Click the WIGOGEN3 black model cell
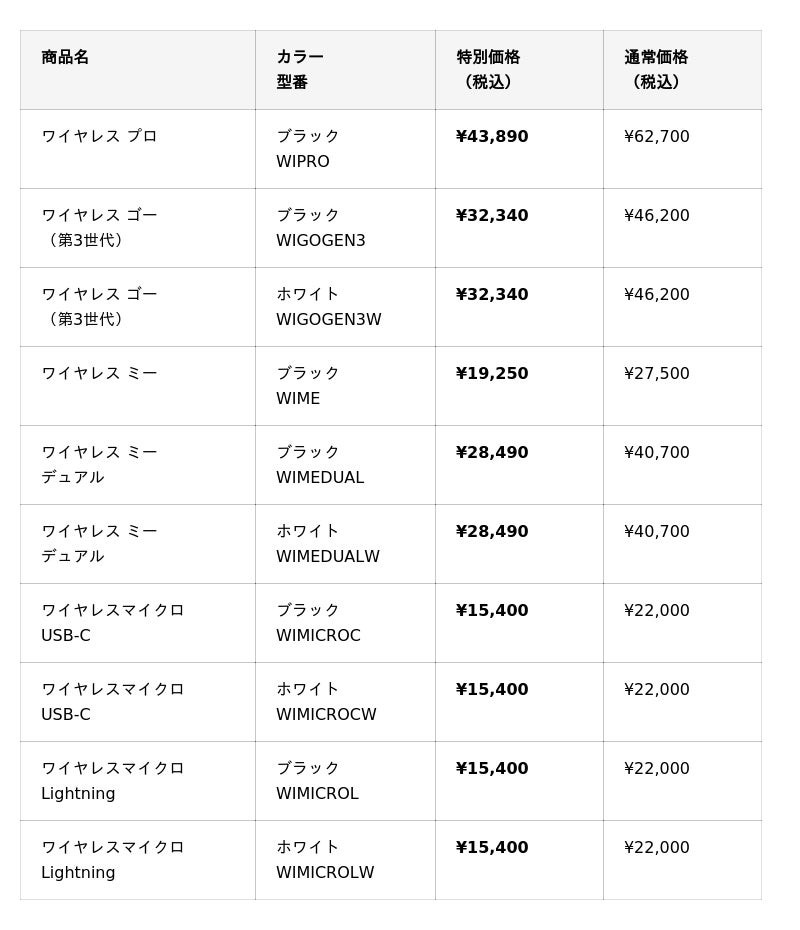 321,241
